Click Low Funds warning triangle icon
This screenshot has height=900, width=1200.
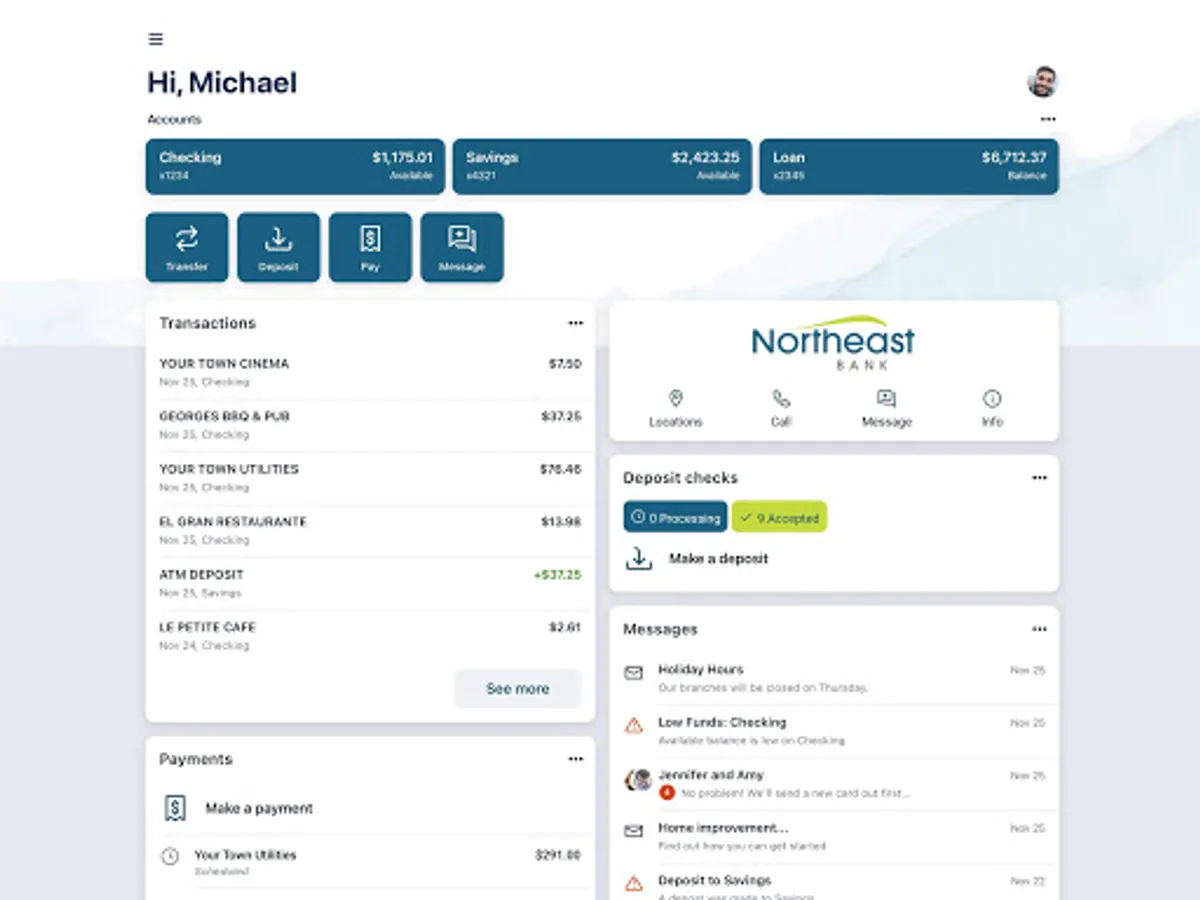pos(633,726)
